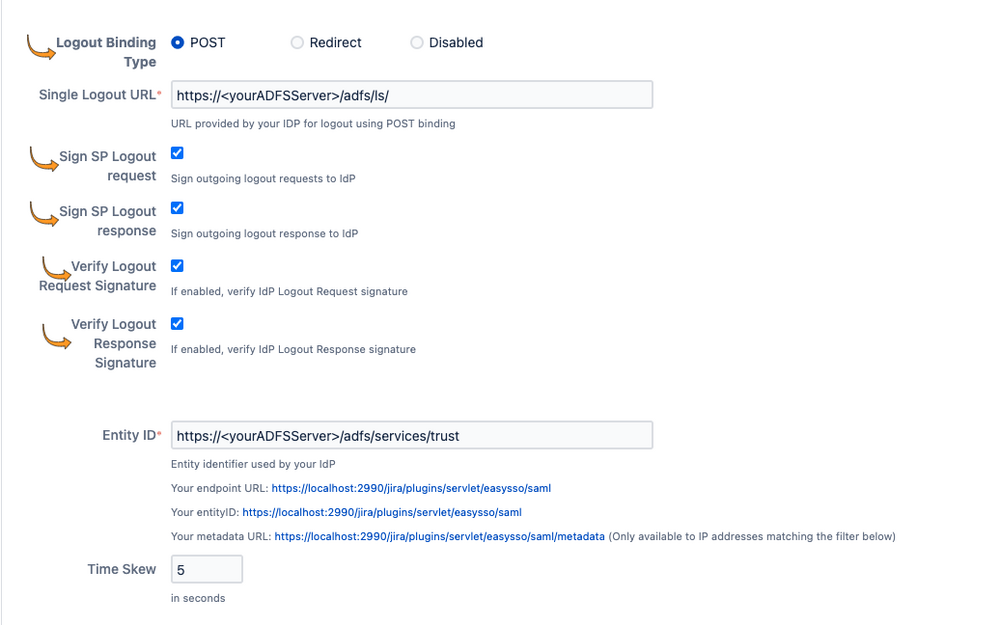1000x625 pixels.
Task: Click the Time Skew input field
Action: pos(207,570)
